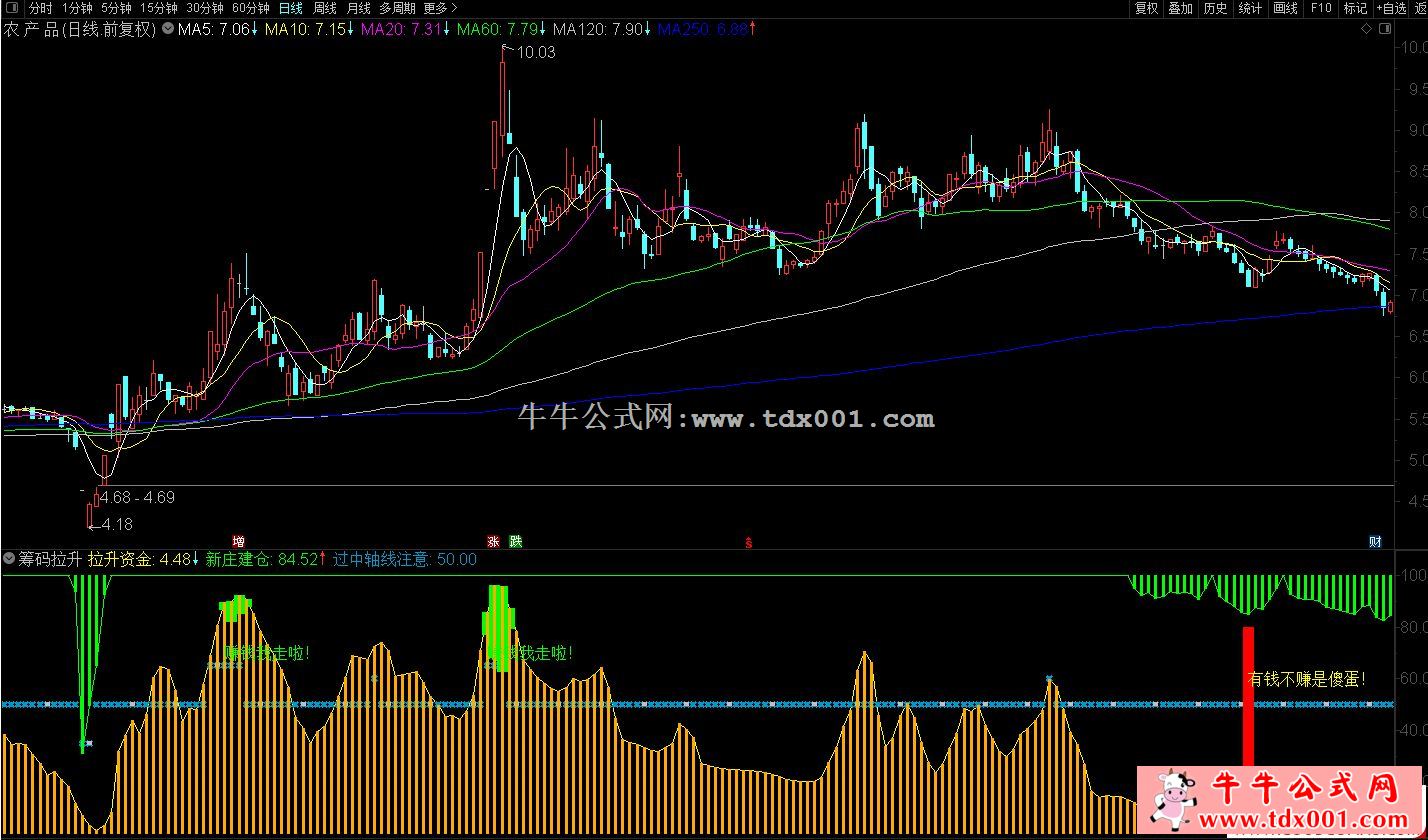Viewport: 1428px width, 840px height.
Task: Click the MA20: 7.31 indicator label
Action: 405,30
